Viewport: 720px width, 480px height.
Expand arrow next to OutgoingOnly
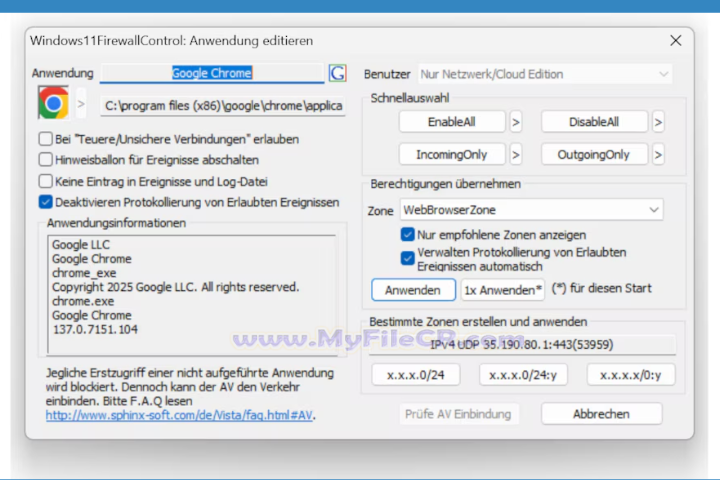658,155
